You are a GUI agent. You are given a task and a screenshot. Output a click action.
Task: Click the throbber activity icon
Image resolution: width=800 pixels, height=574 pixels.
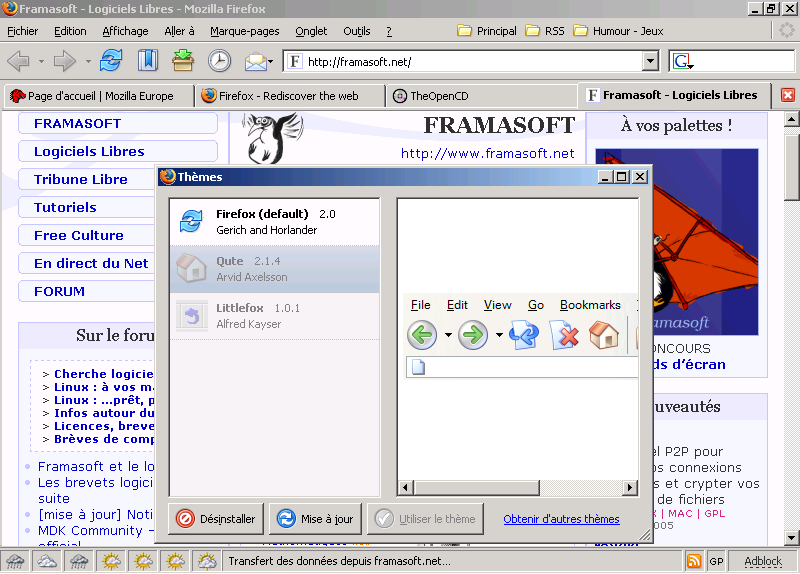pyautogui.click(x=786, y=31)
